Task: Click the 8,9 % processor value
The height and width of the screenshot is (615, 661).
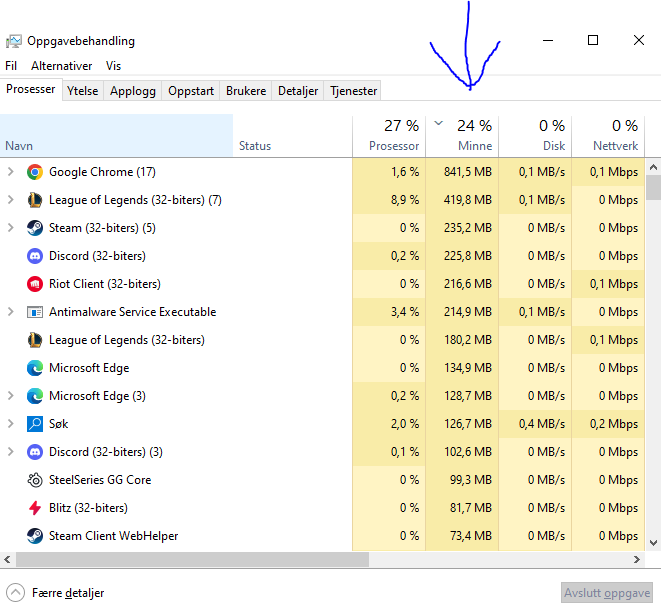Action: point(405,200)
